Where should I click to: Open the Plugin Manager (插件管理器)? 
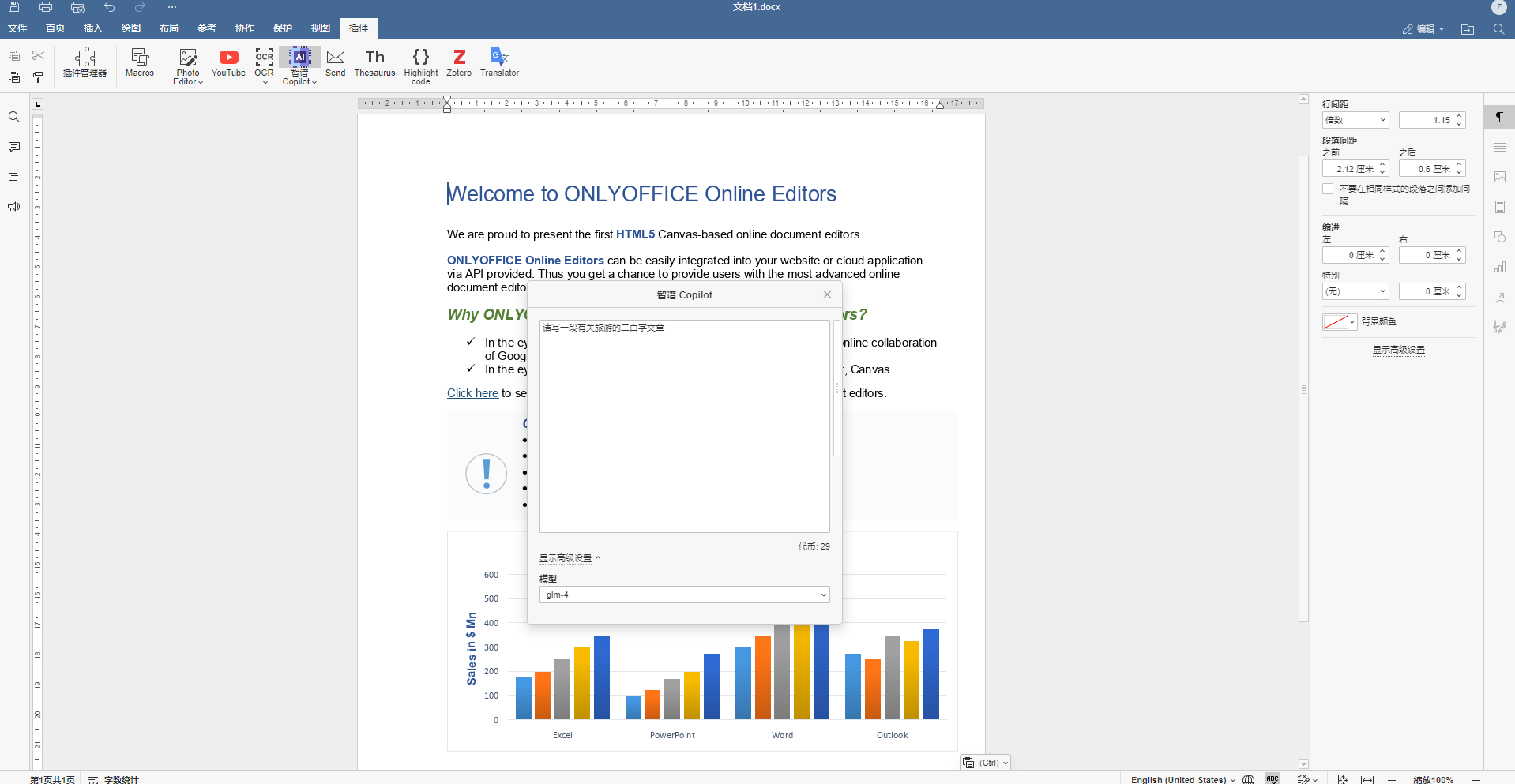[85, 63]
